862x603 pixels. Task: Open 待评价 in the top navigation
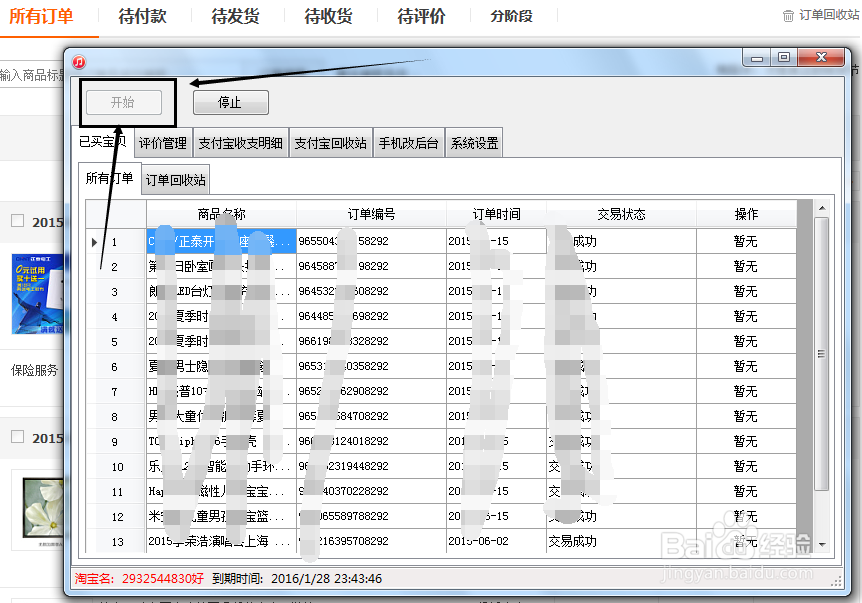420,16
